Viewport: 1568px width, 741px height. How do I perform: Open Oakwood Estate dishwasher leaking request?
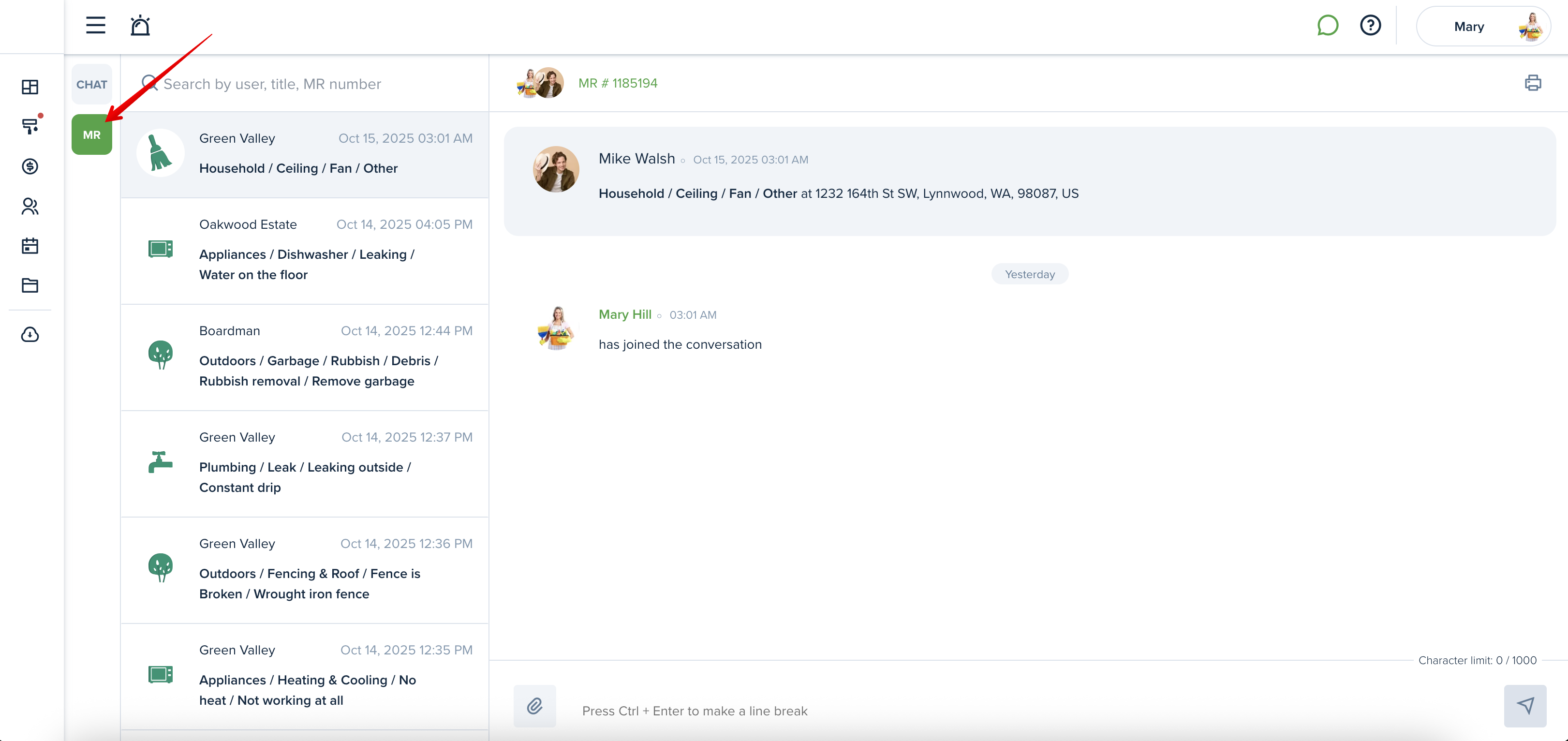coord(305,251)
